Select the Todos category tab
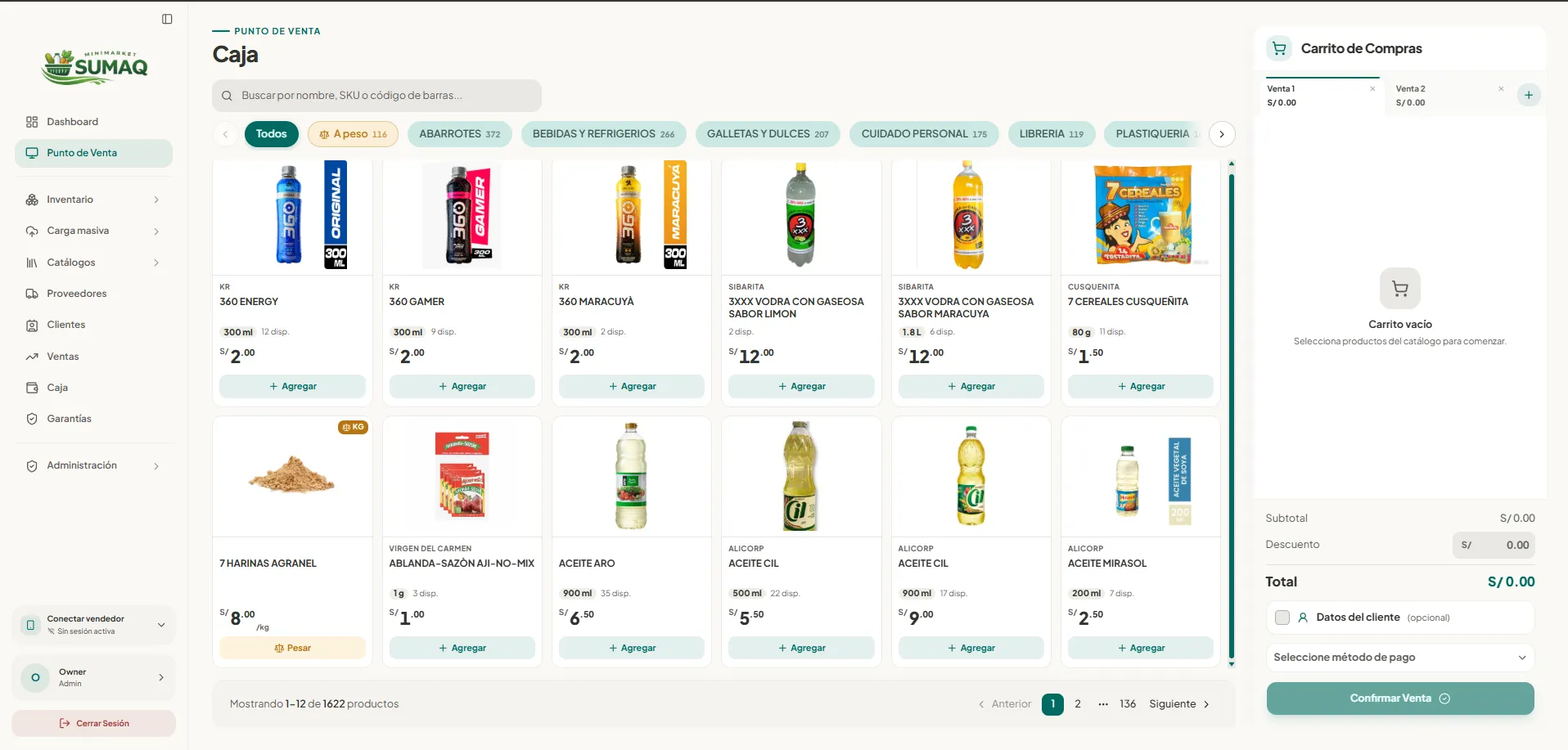Image resolution: width=1568 pixels, height=750 pixels. [271, 134]
